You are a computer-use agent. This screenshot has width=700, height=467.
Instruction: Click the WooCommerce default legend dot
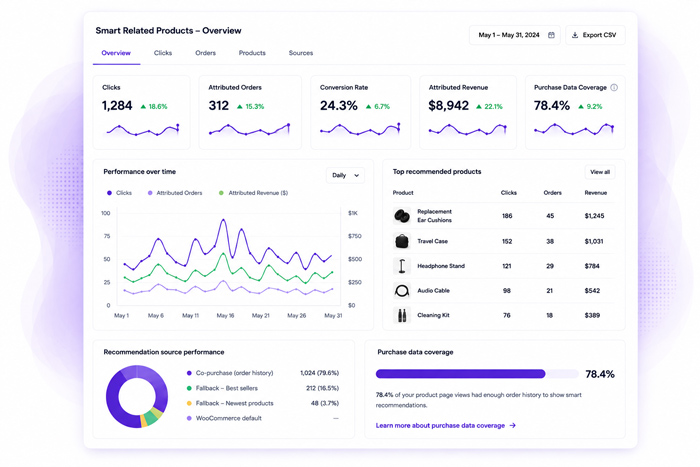tap(189, 418)
